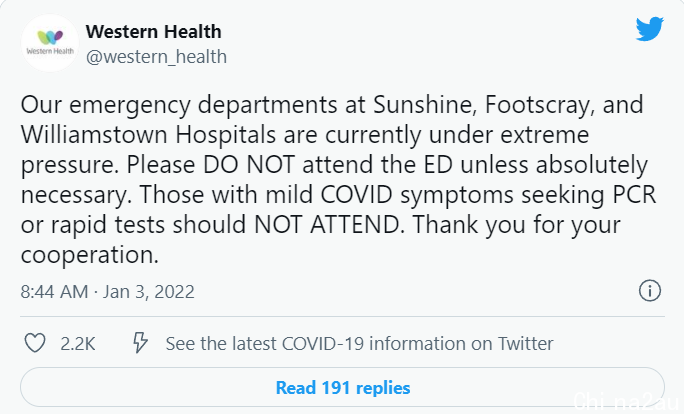
Task: Open the 8:44 AM time in the timestamp
Action: 55,291
